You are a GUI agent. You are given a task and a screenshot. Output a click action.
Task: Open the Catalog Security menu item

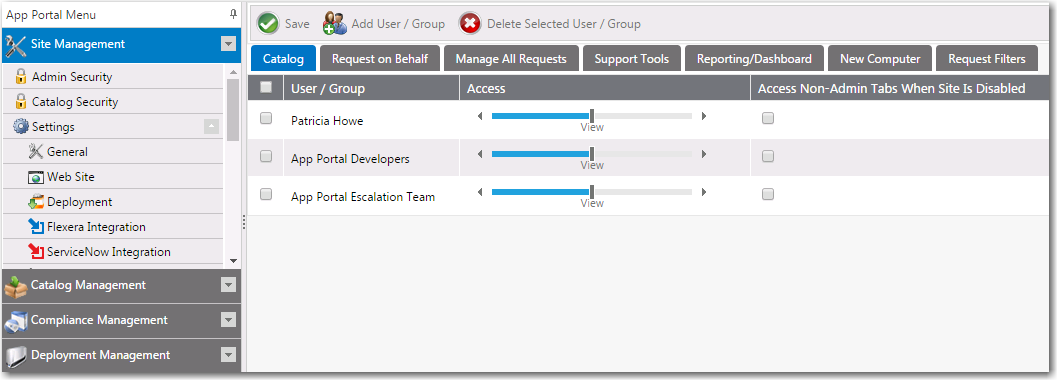75,102
